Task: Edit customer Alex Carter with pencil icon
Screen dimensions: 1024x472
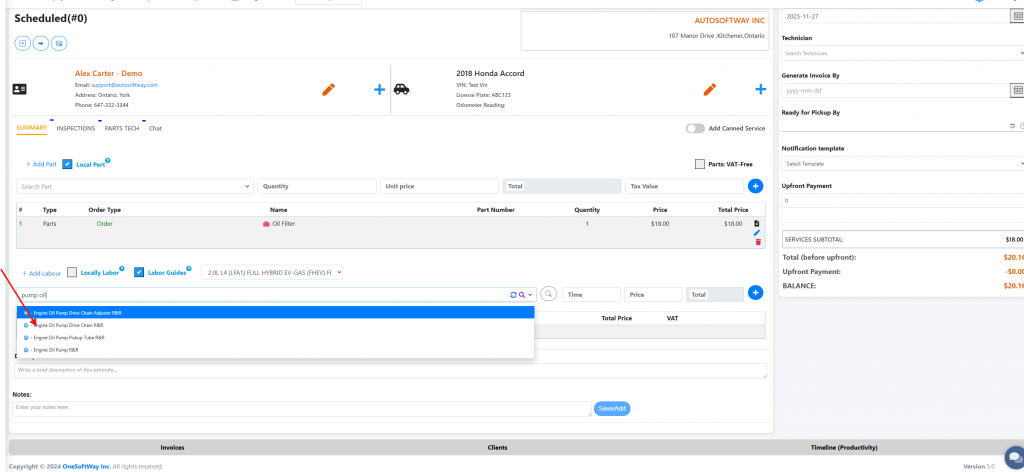Action: coord(328,89)
